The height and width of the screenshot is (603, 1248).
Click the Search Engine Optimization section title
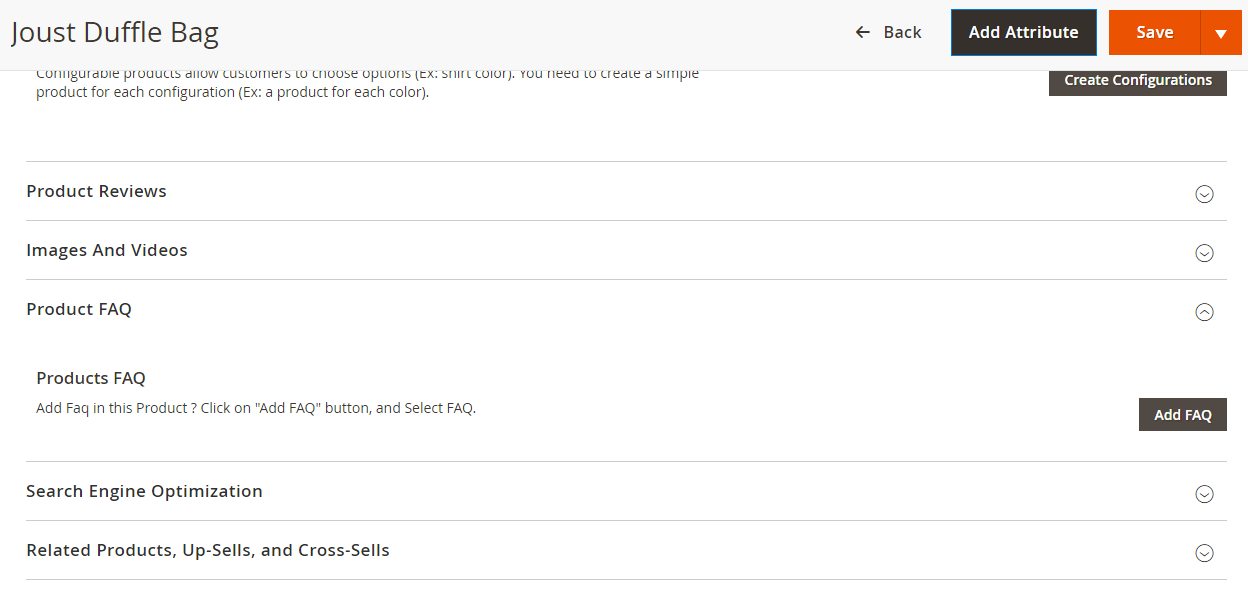144,491
